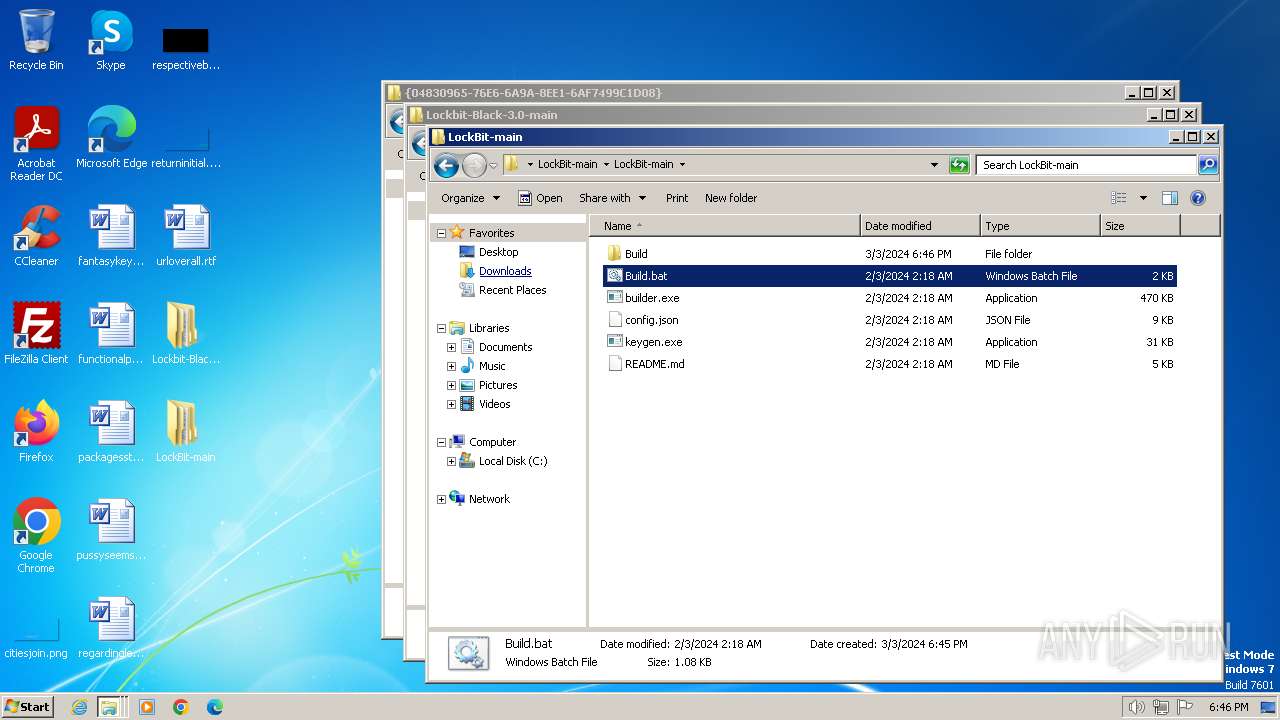The width and height of the screenshot is (1280, 720).
Task: Select Desktop under Favorites
Action: click(498, 252)
